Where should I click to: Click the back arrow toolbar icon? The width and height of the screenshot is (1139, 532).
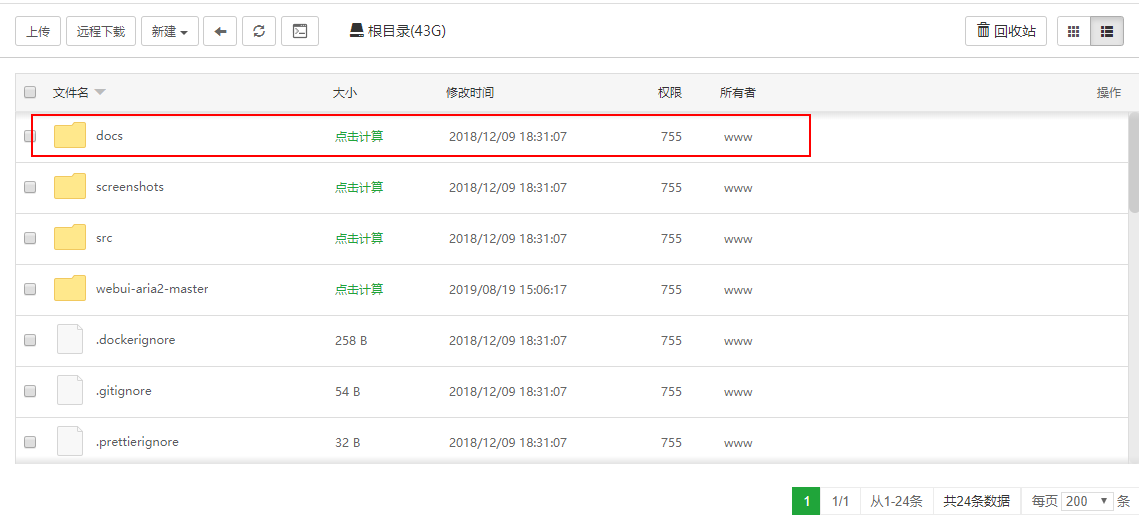pos(220,31)
